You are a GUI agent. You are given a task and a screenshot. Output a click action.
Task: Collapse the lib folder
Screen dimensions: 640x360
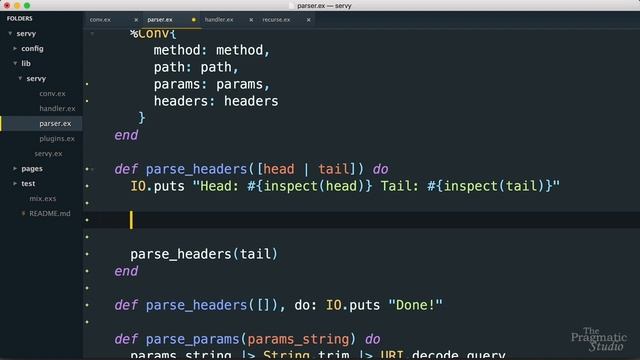click(x=15, y=63)
